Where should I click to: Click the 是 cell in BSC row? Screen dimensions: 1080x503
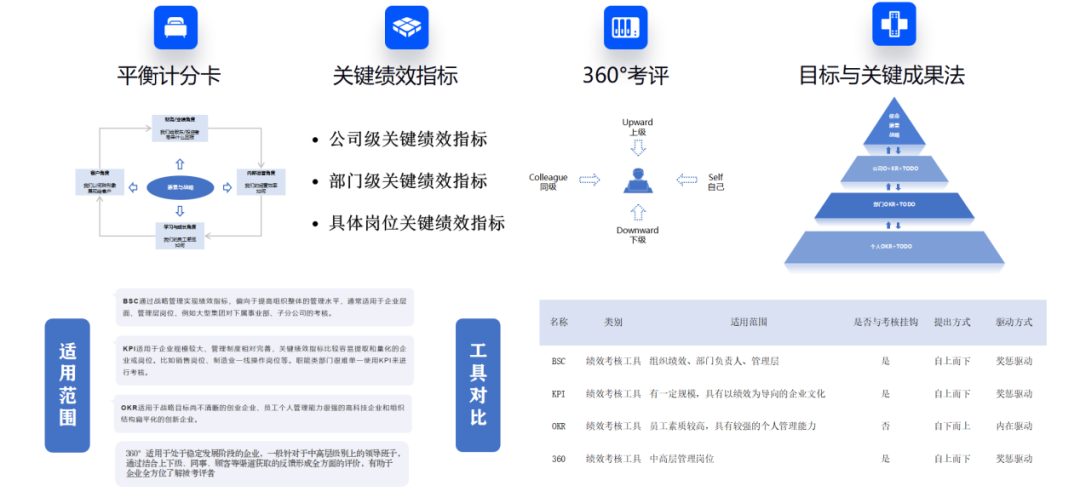click(x=886, y=361)
